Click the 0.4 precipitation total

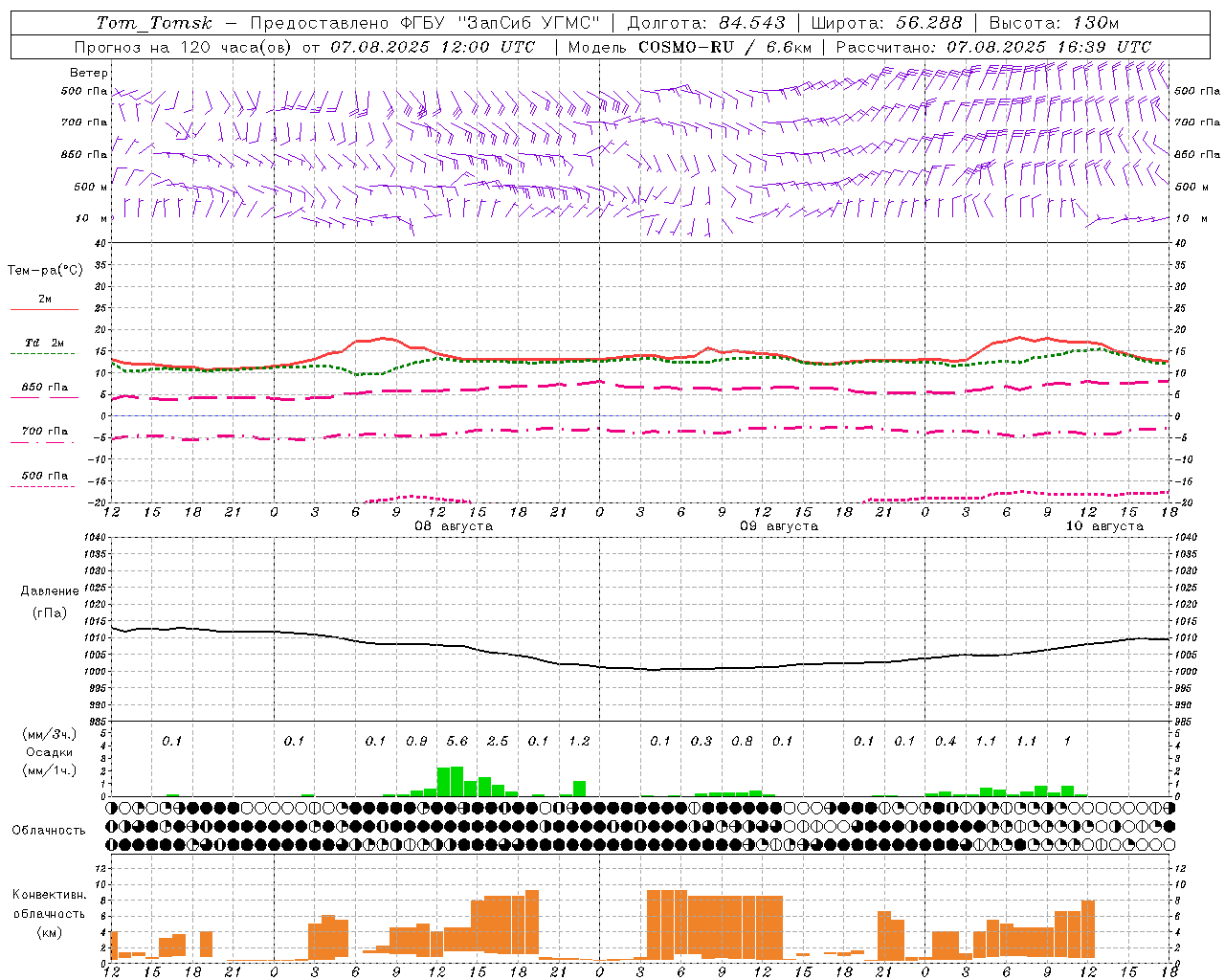click(946, 741)
